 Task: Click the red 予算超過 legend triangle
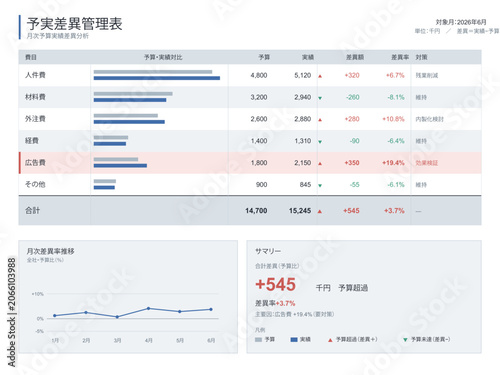click(x=330, y=340)
